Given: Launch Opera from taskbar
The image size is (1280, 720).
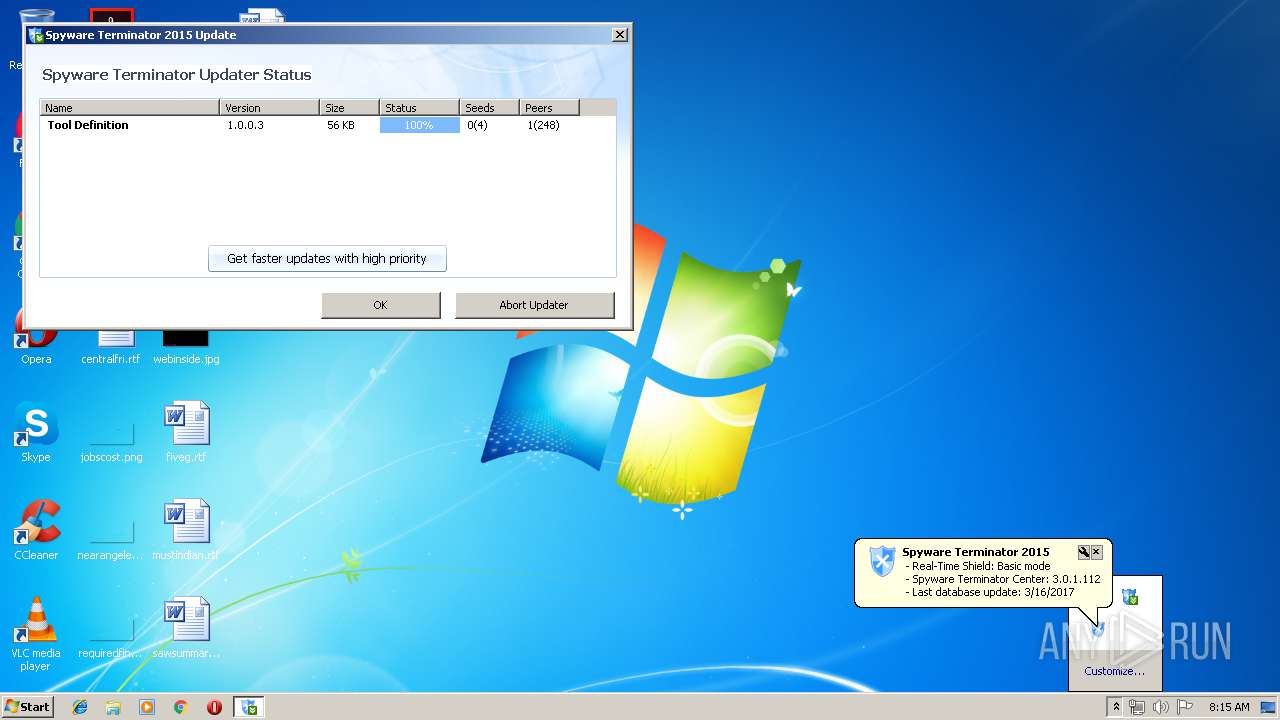Looking at the screenshot, I should click(214, 707).
